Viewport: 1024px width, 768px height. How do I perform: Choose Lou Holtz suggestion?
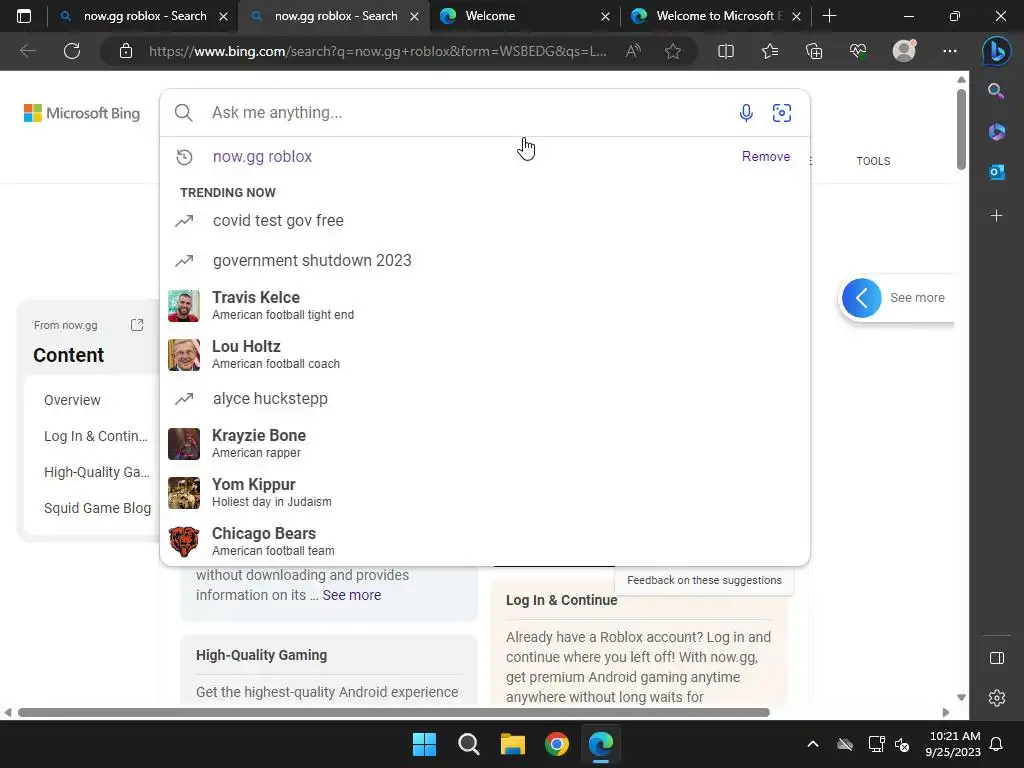click(x=485, y=355)
